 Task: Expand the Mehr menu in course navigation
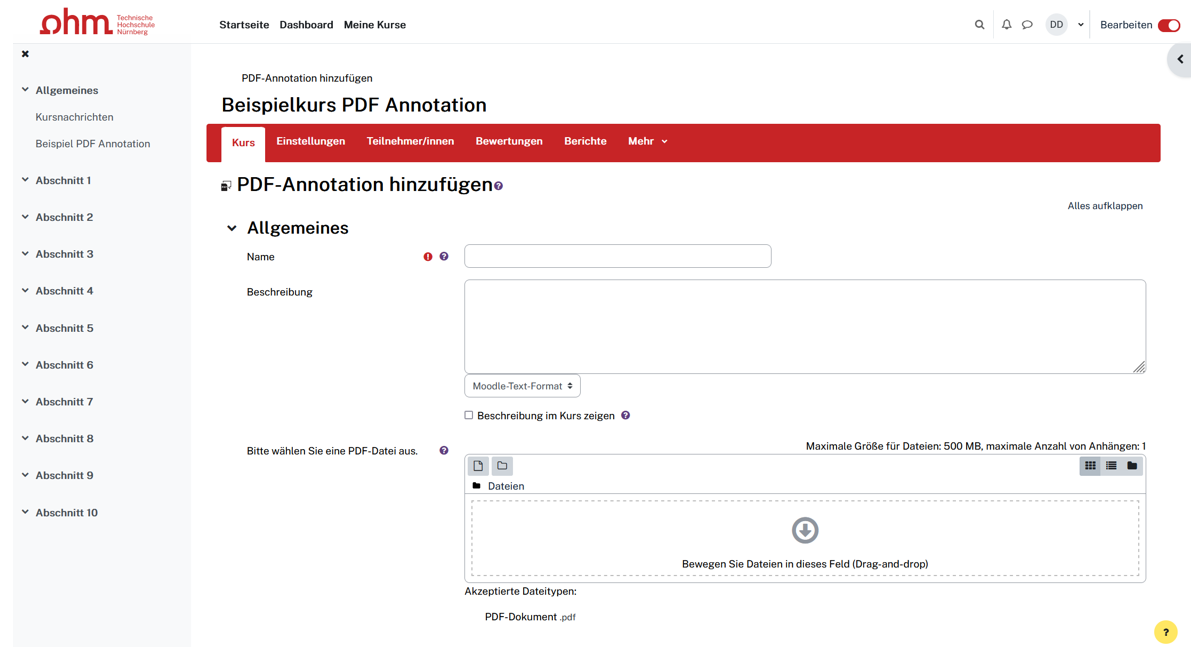click(647, 142)
